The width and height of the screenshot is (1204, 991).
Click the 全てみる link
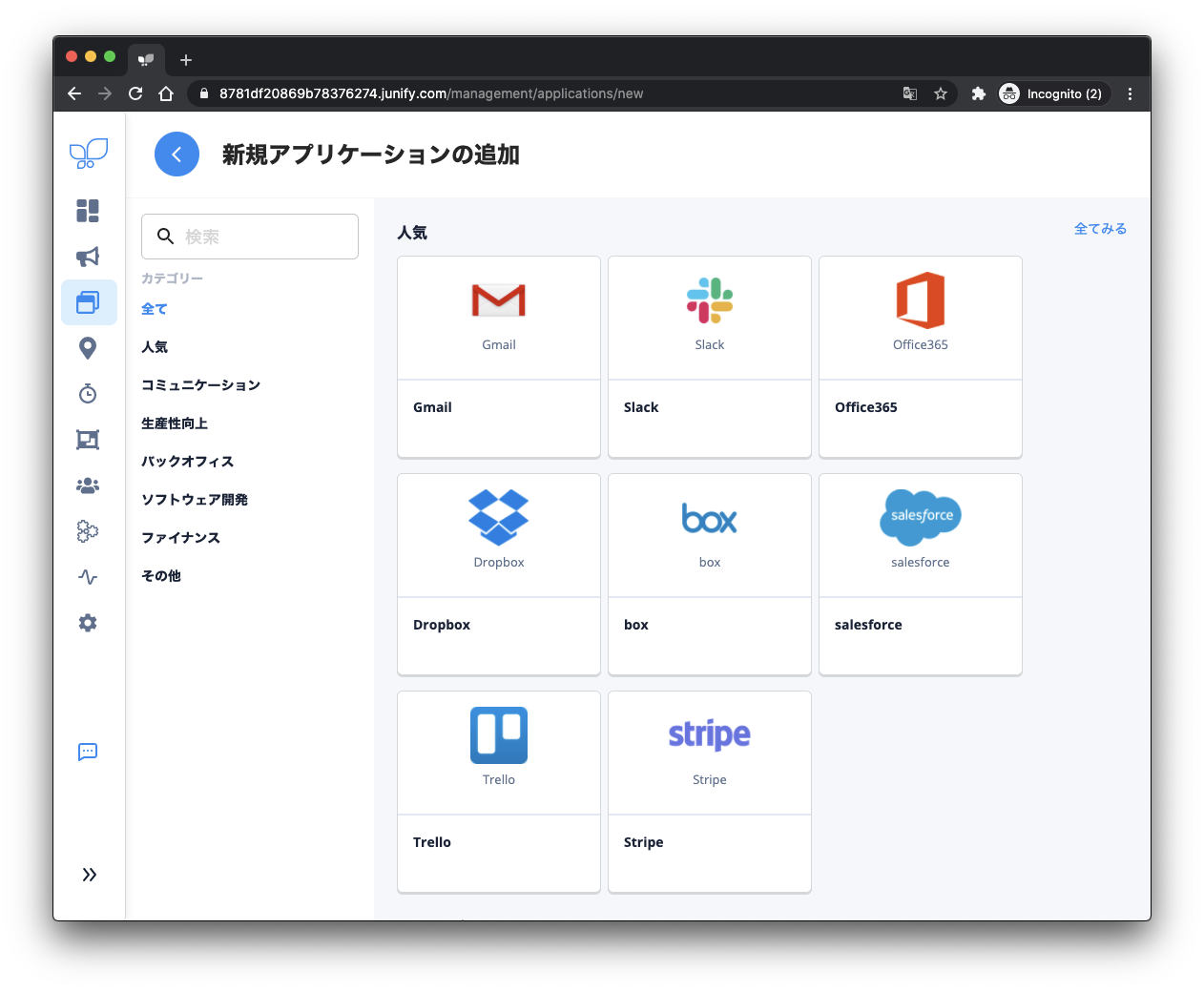click(1100, 229)
